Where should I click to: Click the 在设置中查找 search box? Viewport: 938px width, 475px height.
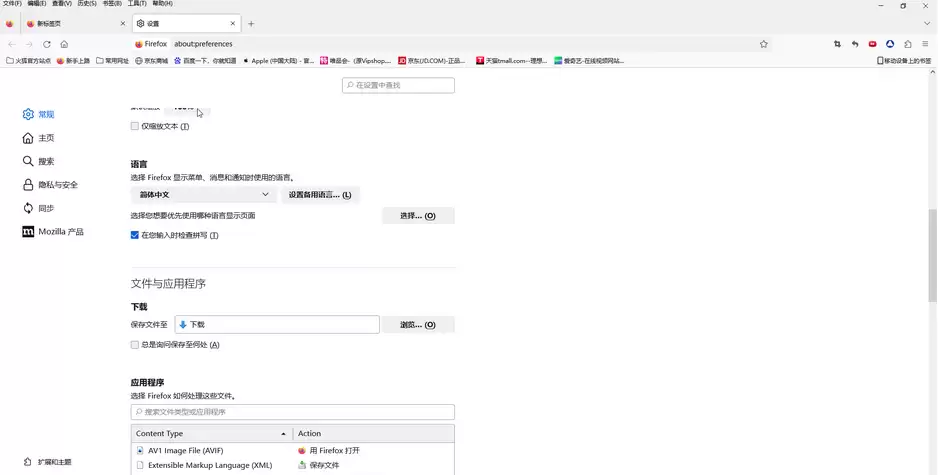(398, 86)
